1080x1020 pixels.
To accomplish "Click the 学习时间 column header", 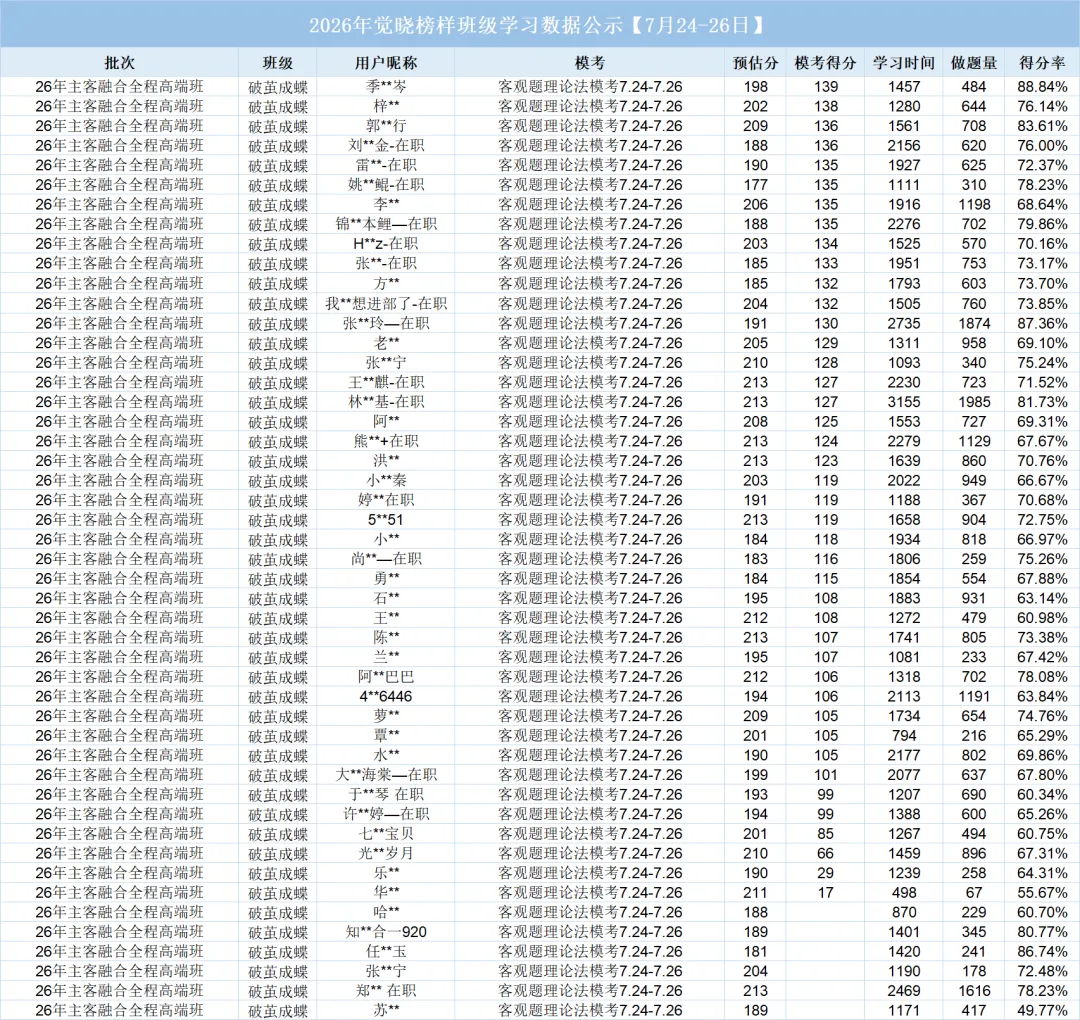I will tap(904, 63).
